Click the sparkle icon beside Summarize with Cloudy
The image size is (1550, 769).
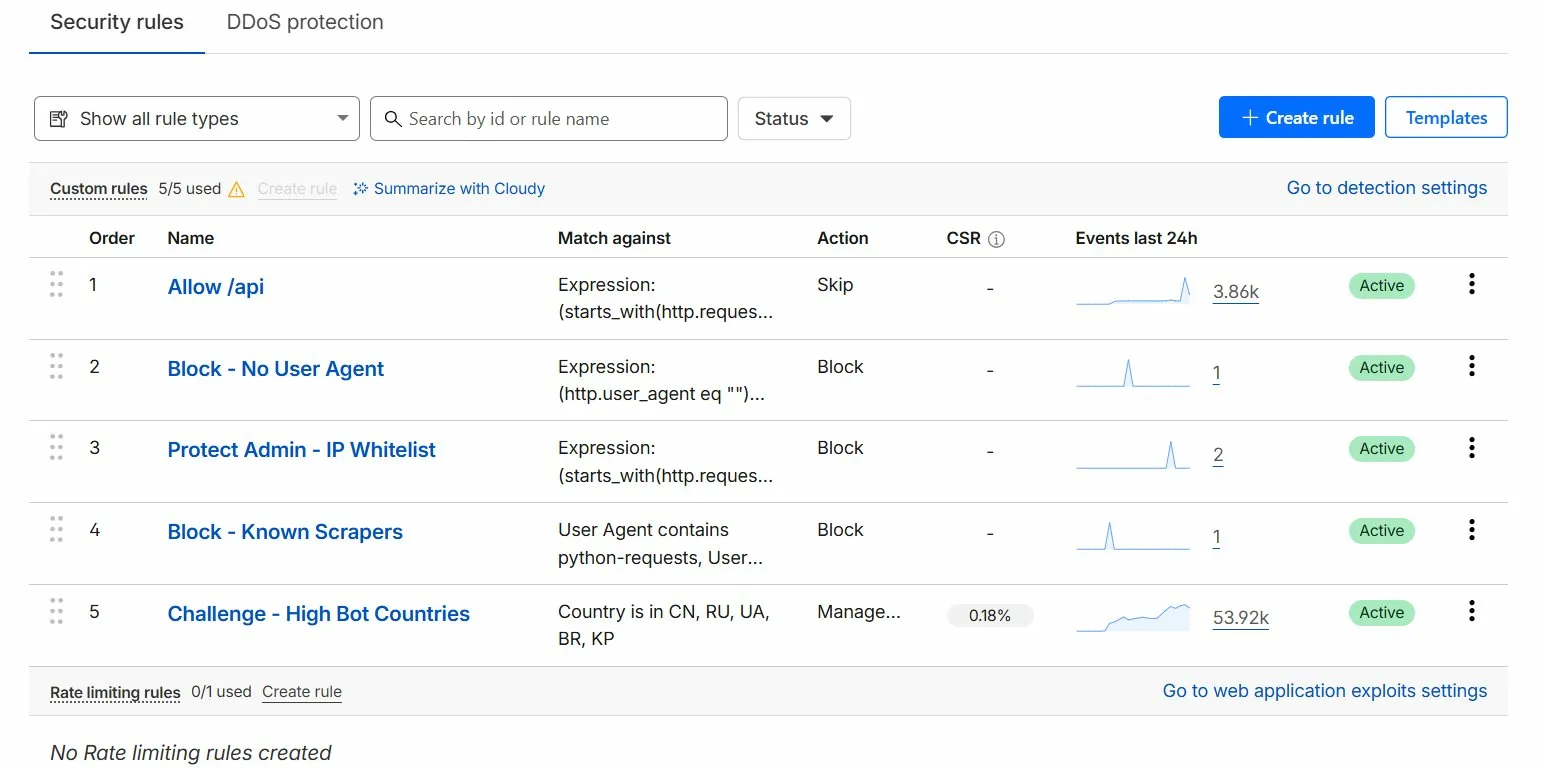coord(361,189)
